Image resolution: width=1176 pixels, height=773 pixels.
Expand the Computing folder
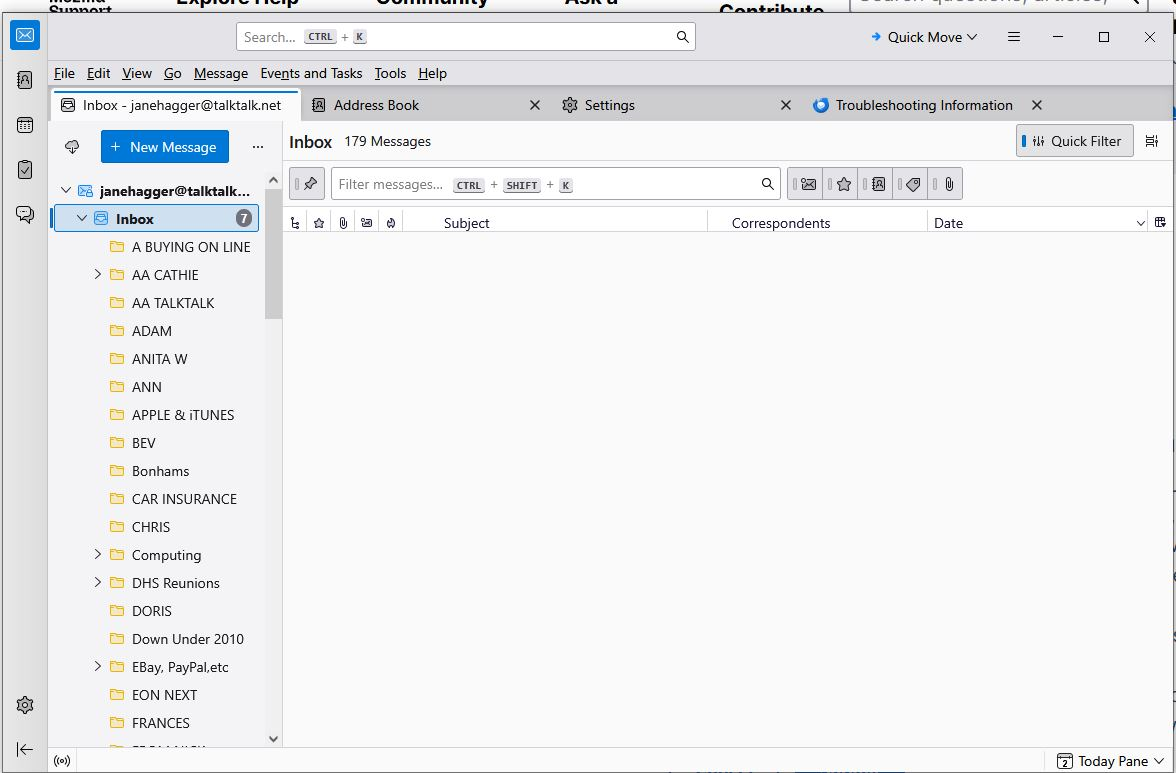[x=98, y=554]
